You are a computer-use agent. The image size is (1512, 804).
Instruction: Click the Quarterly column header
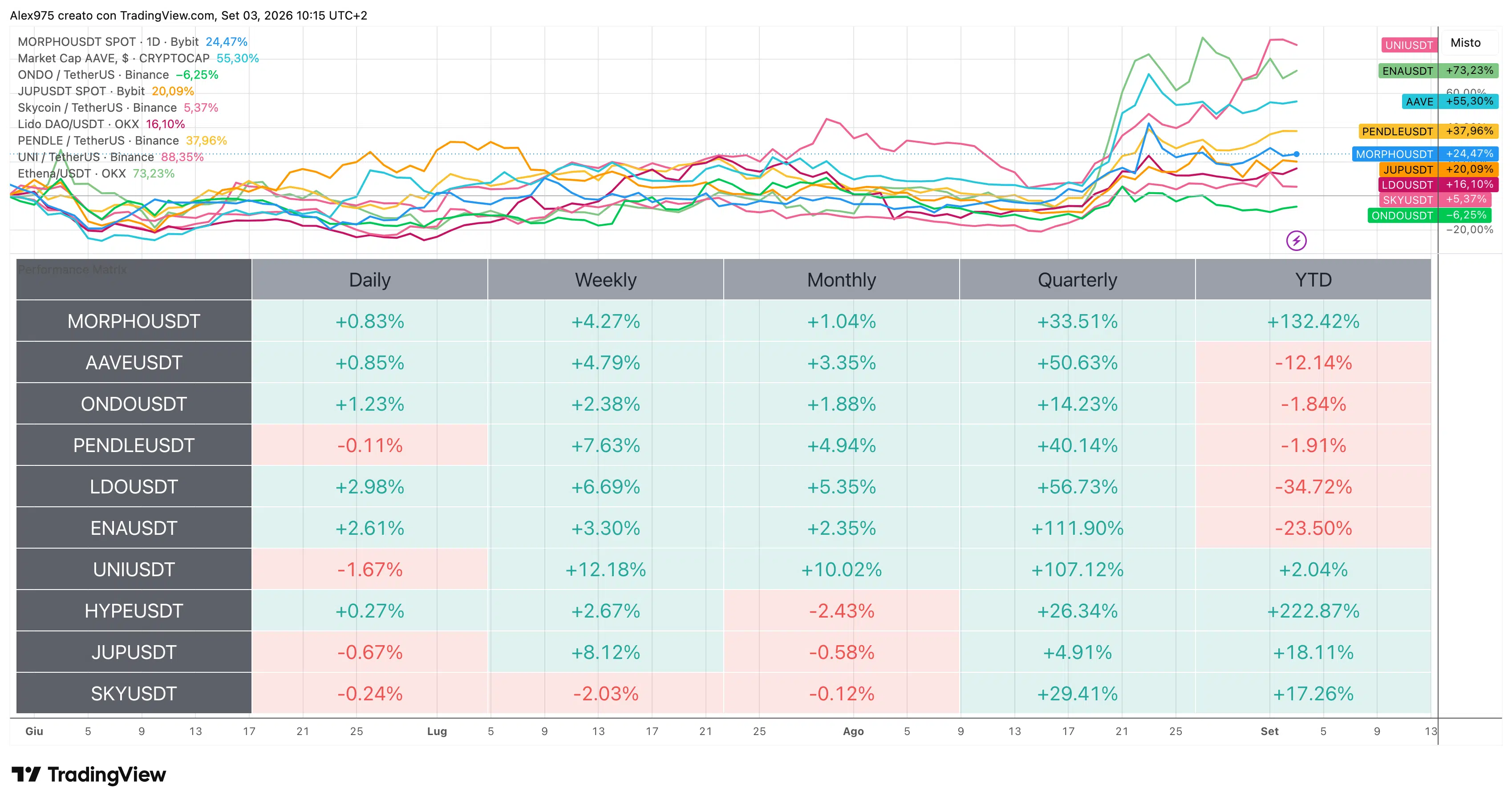tap(1077, 279)
